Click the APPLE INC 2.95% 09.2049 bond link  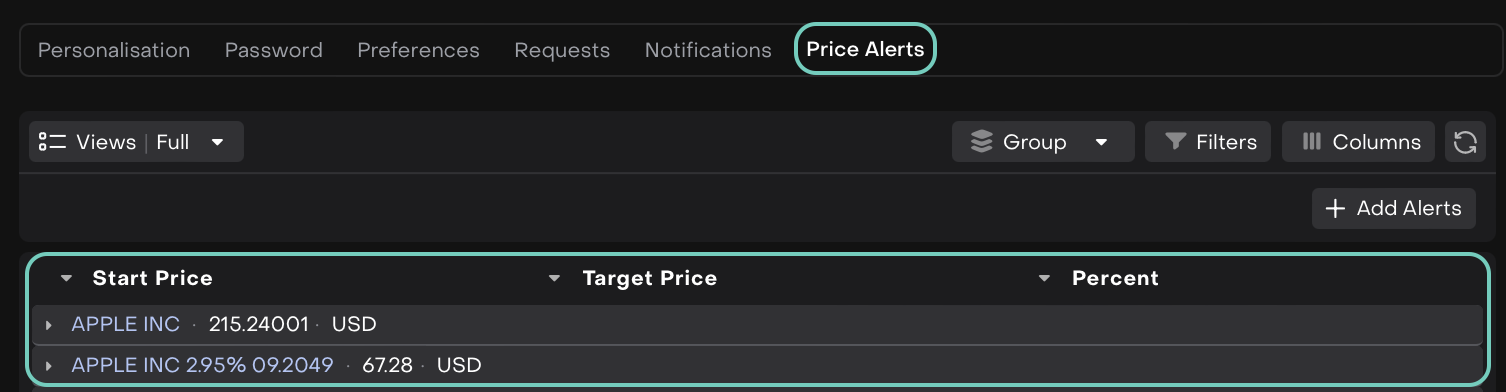click(x=202, y=365)
